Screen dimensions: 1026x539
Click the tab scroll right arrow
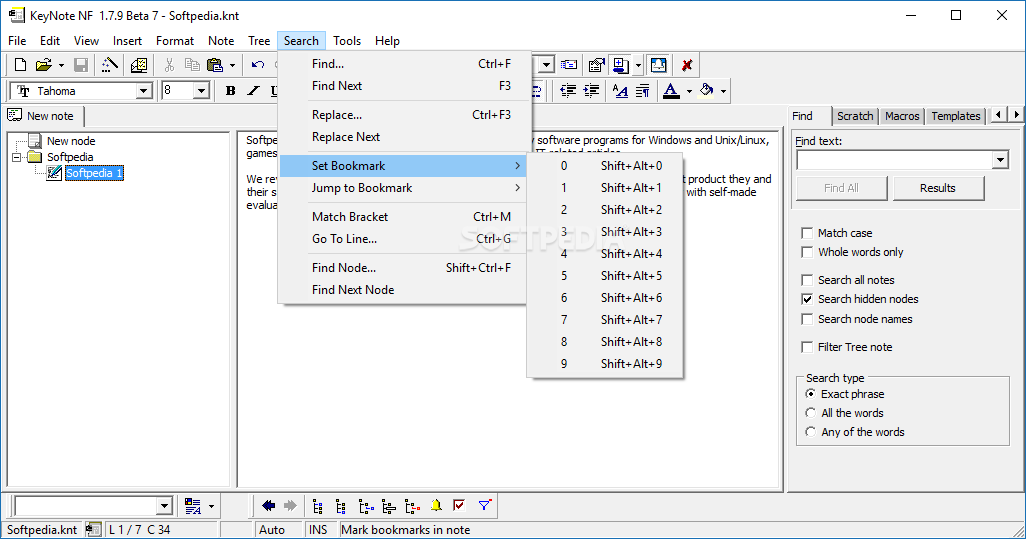pyautogui.click(x=1016, y=114)
